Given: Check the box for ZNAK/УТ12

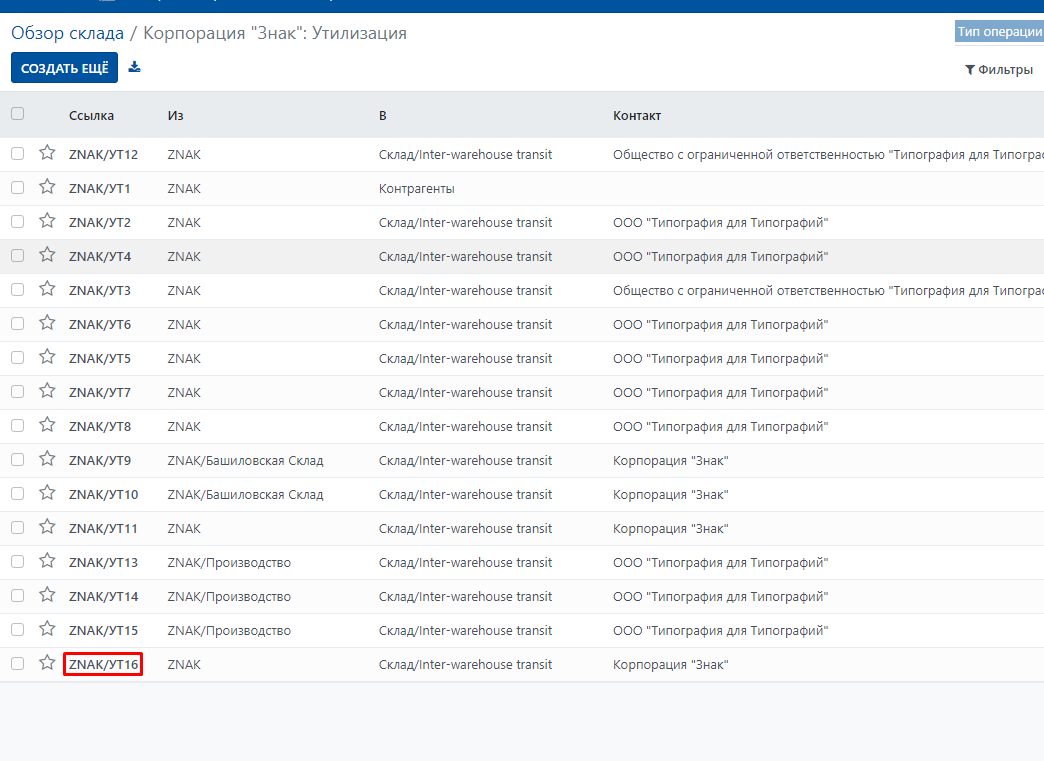Looking at the screenshot, I should click(17, 154).
